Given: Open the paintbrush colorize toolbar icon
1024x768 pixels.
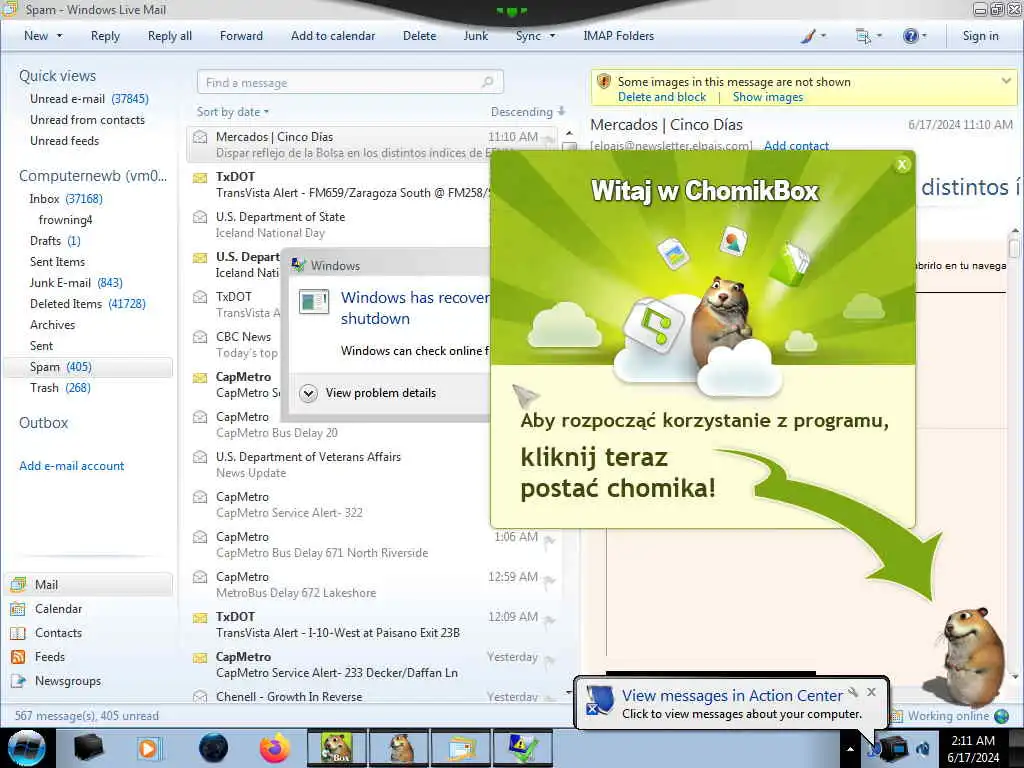Looking at the screenshot, I should pyautogui.click(x=808, y=36).
